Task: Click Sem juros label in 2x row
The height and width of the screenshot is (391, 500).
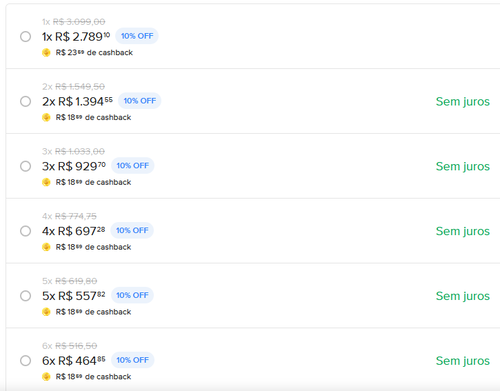Action: 463,102
